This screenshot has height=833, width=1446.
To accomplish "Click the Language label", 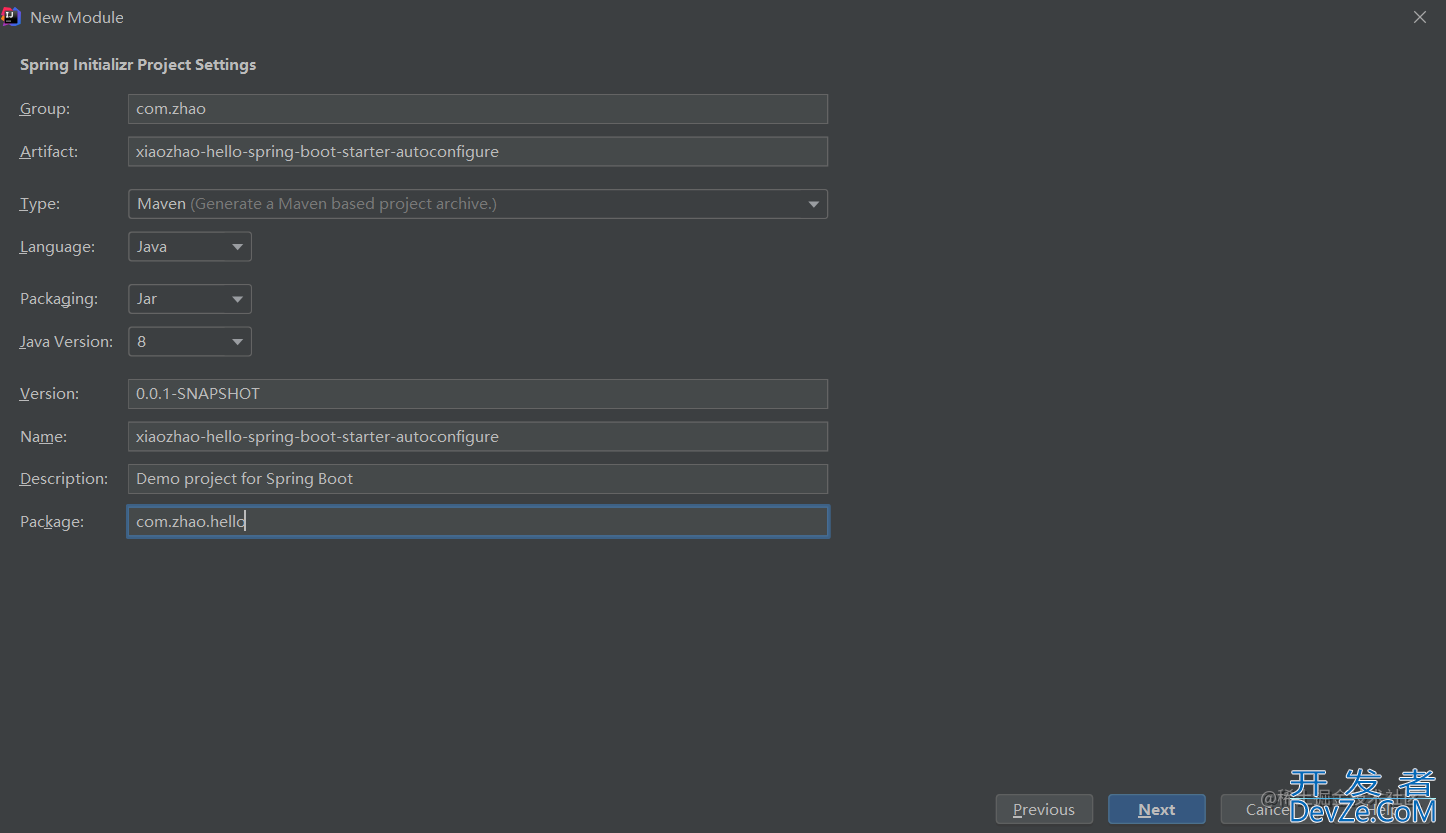I will click(x=58, y=247).
